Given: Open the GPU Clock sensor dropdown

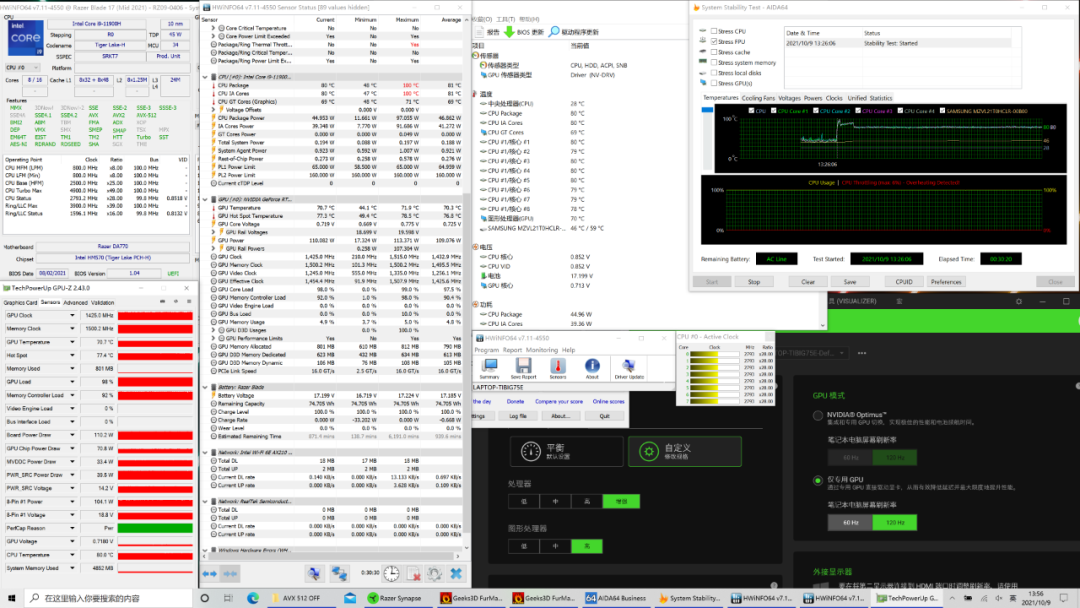Looking at the screenshot, I should pos(72,315).
